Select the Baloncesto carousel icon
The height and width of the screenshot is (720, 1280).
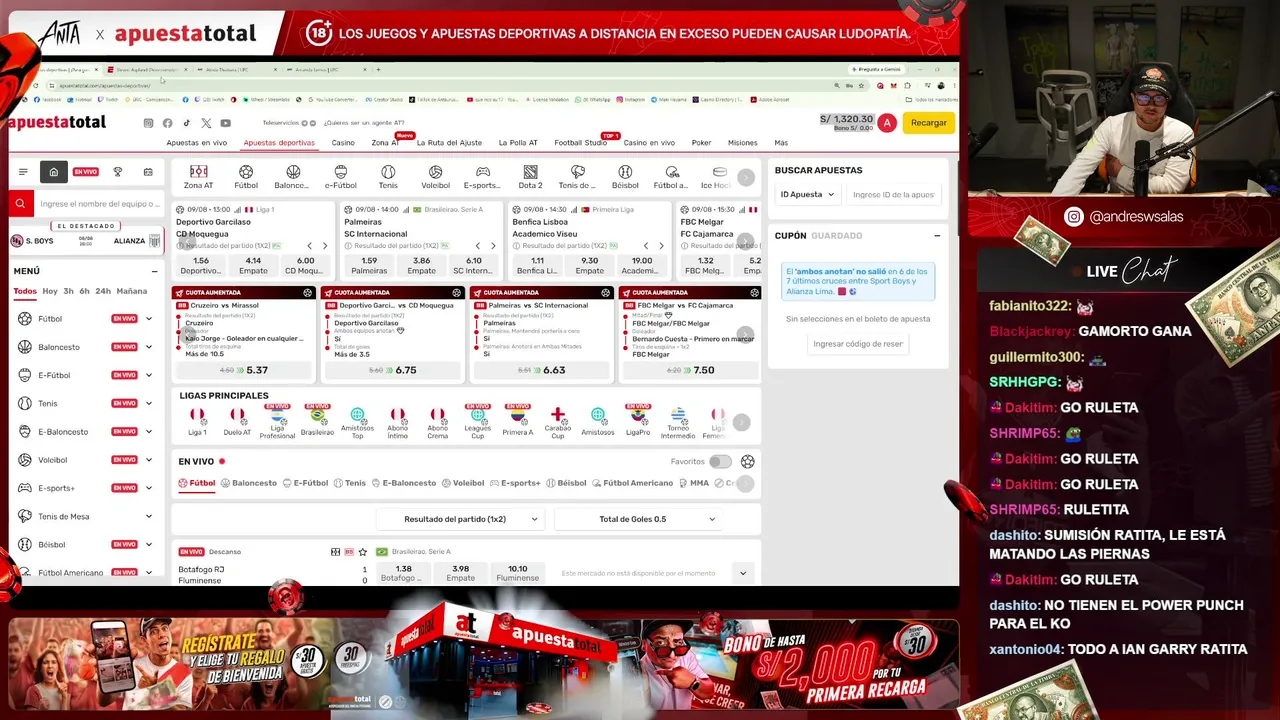[x=293, y=177]
